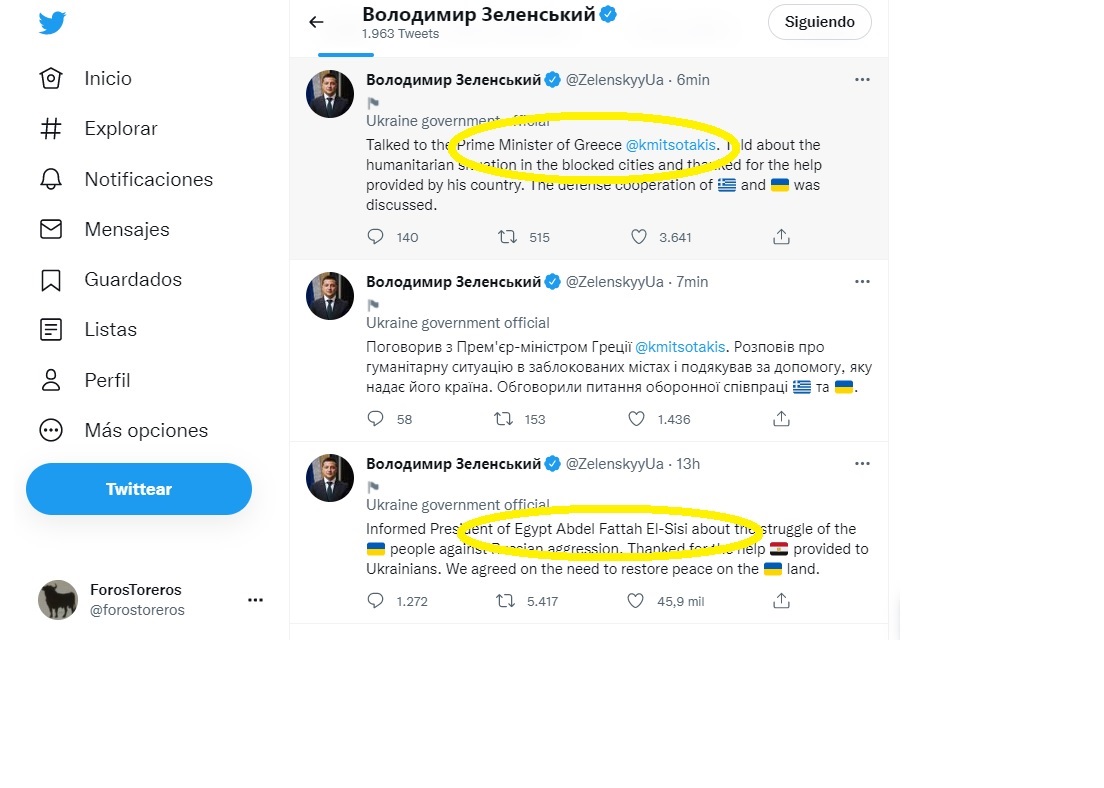Share the English tweet about Greece
The width and height of the screenshot is (1104, 788).
(x=782, y=237)
